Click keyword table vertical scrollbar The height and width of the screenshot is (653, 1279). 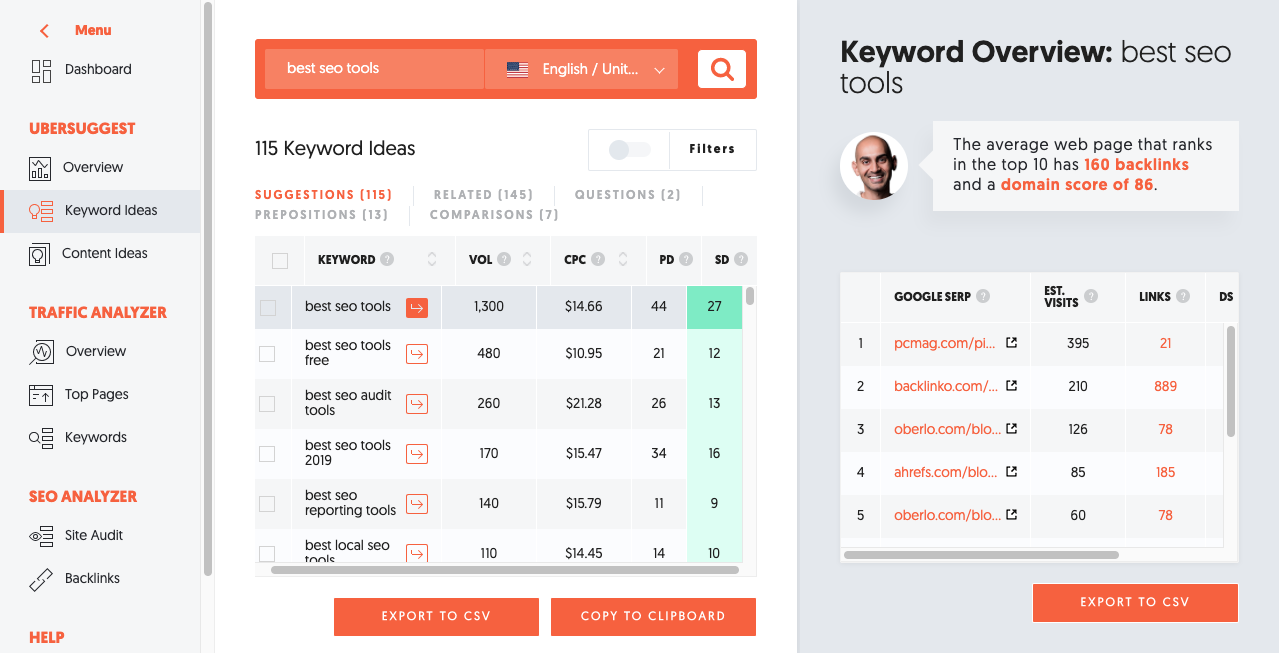tap(750, 296)
